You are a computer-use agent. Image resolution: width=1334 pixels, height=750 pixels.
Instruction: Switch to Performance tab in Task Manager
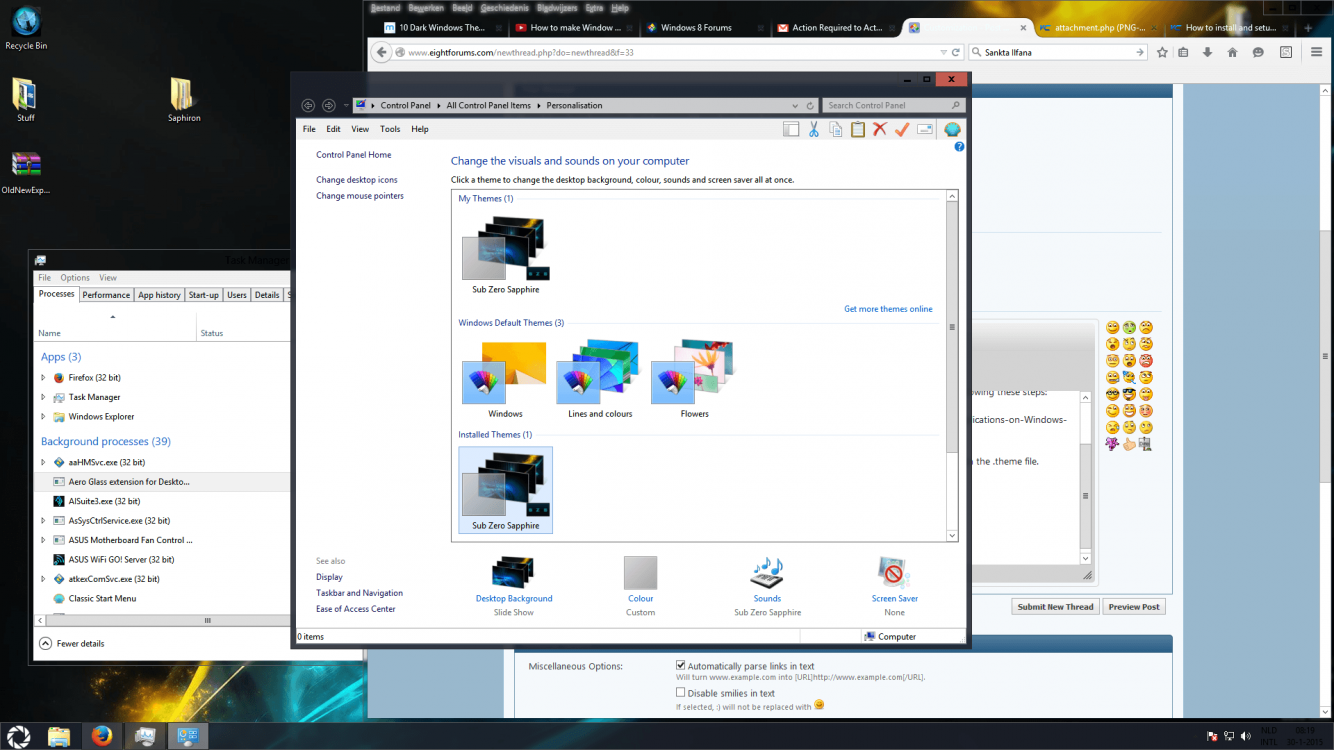click(106, 295)
